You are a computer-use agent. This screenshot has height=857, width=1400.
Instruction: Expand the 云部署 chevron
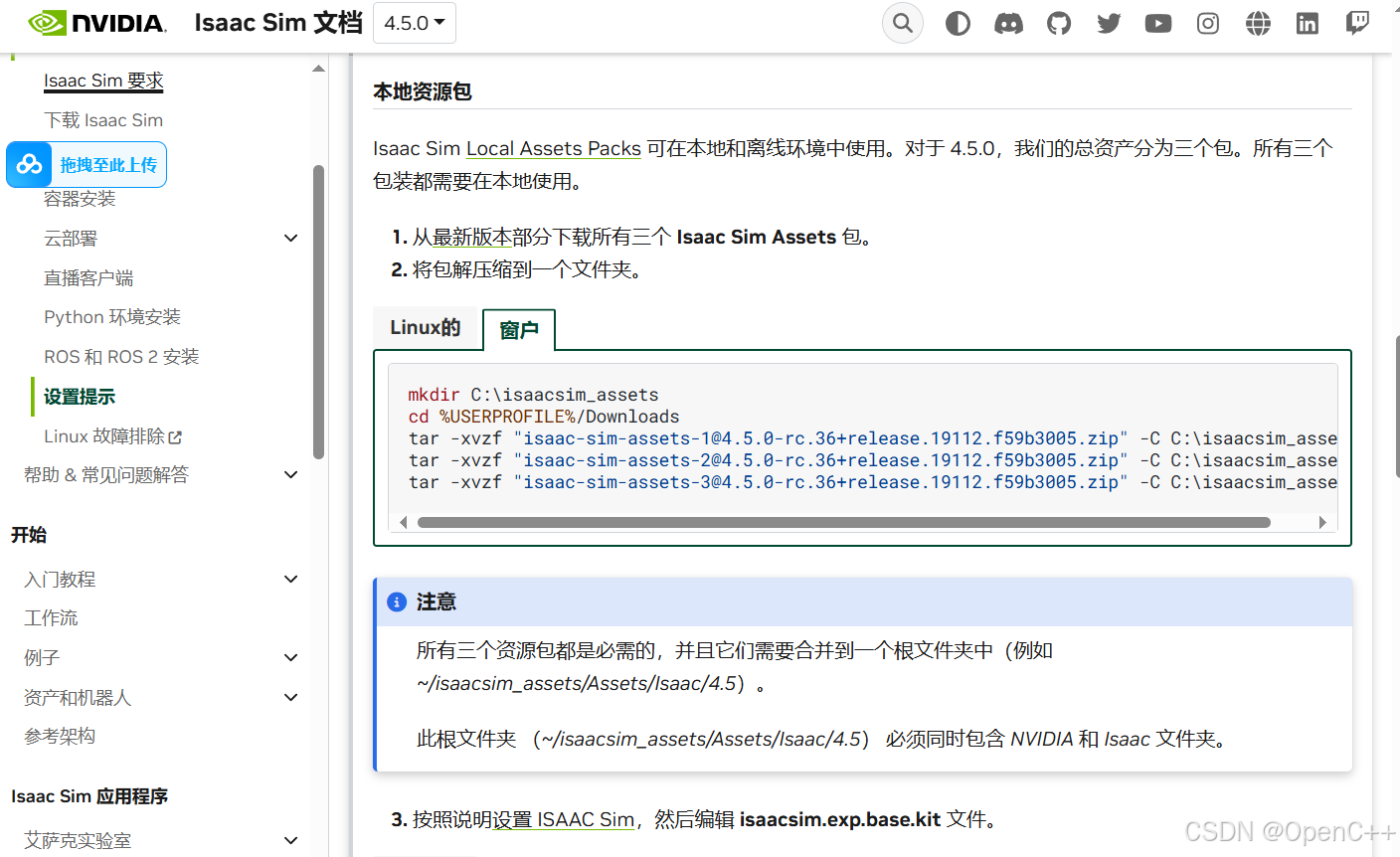click(291, 239)
